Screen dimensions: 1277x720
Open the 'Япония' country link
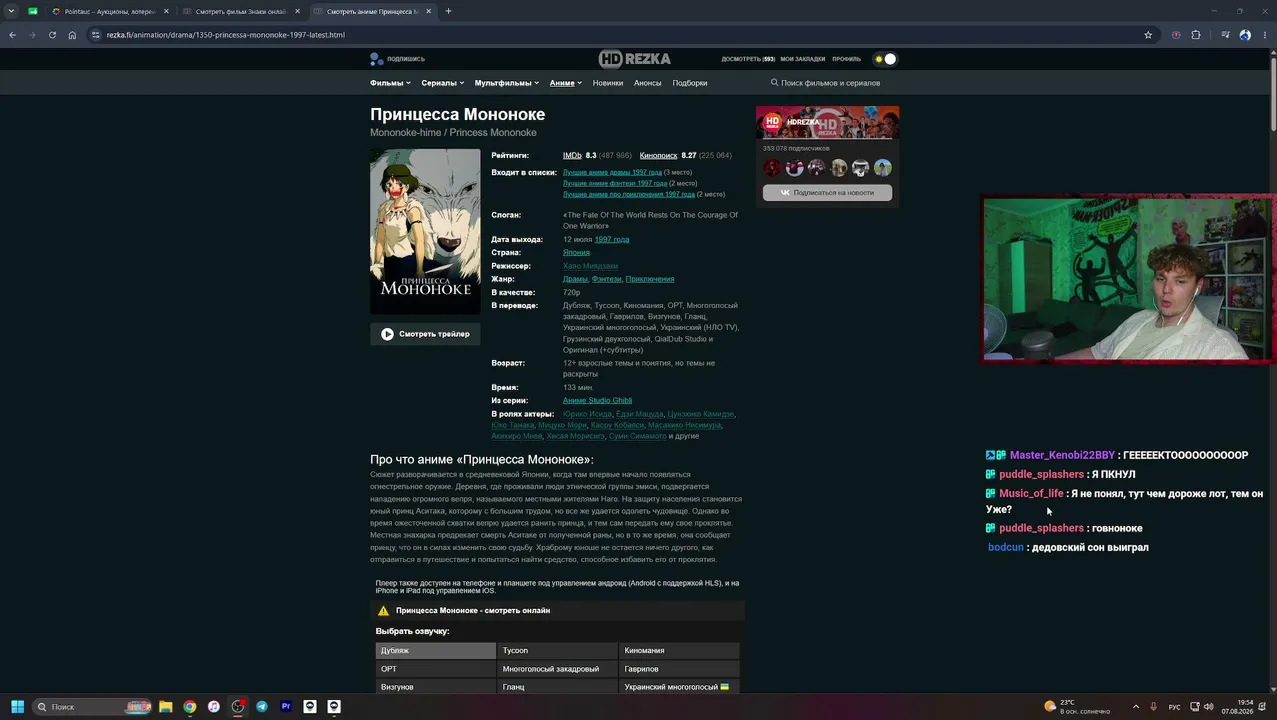pyautogui.click(x=576, y=253)
